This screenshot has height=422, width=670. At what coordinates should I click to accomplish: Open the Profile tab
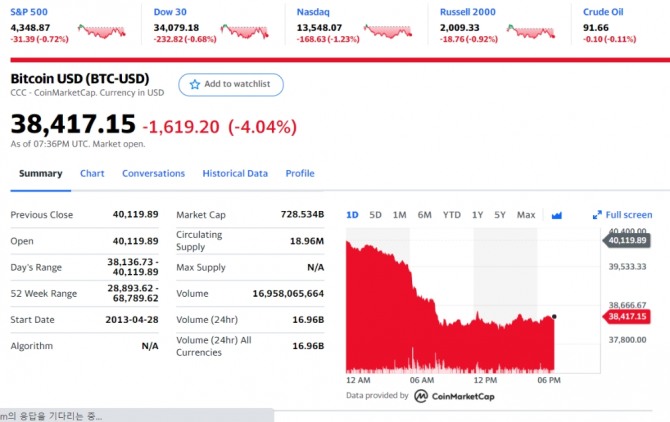300,173
